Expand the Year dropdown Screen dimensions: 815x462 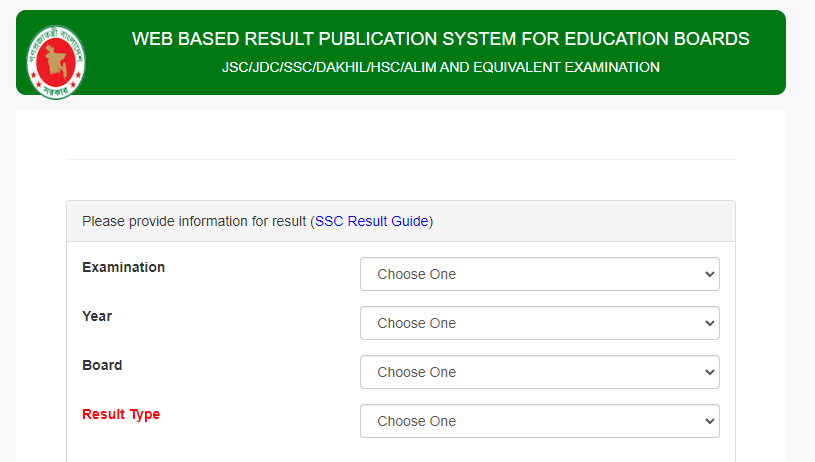(x=540, y=323)
